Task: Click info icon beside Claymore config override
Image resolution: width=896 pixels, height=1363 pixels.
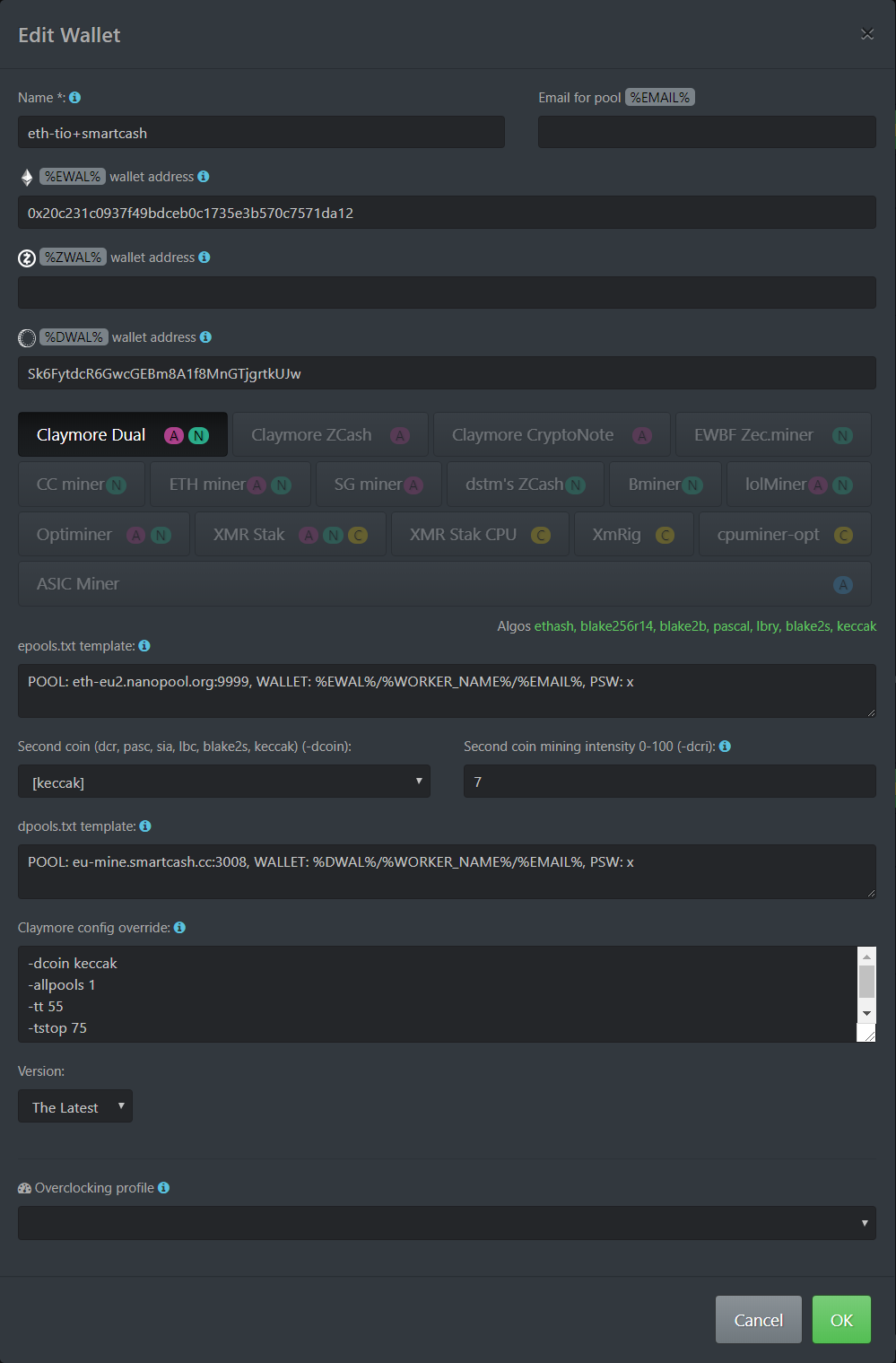Action: pos(179,928)
